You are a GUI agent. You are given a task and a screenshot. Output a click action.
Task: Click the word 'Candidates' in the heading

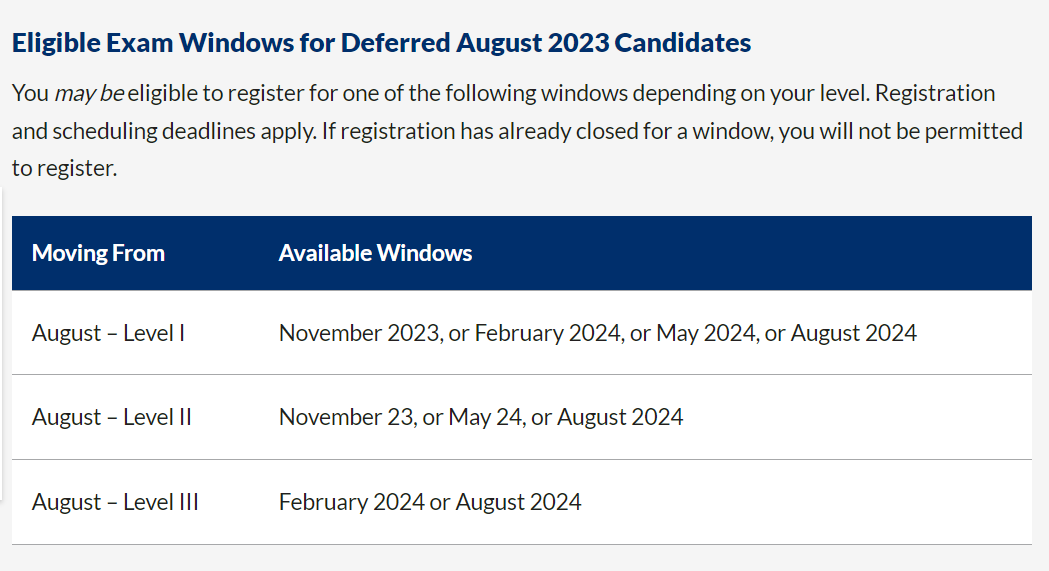pos(682,43)
